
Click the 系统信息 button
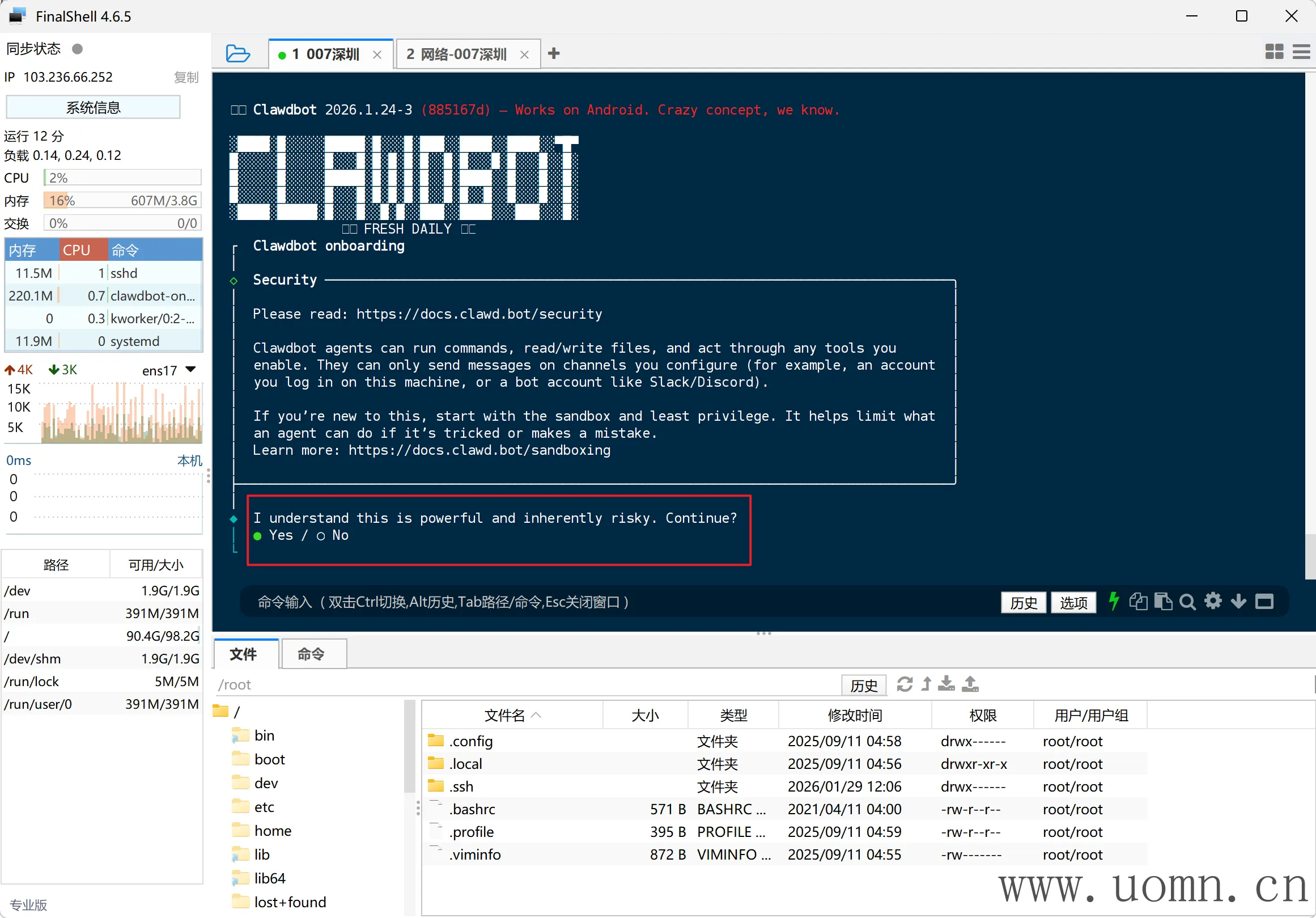(93, 107)
